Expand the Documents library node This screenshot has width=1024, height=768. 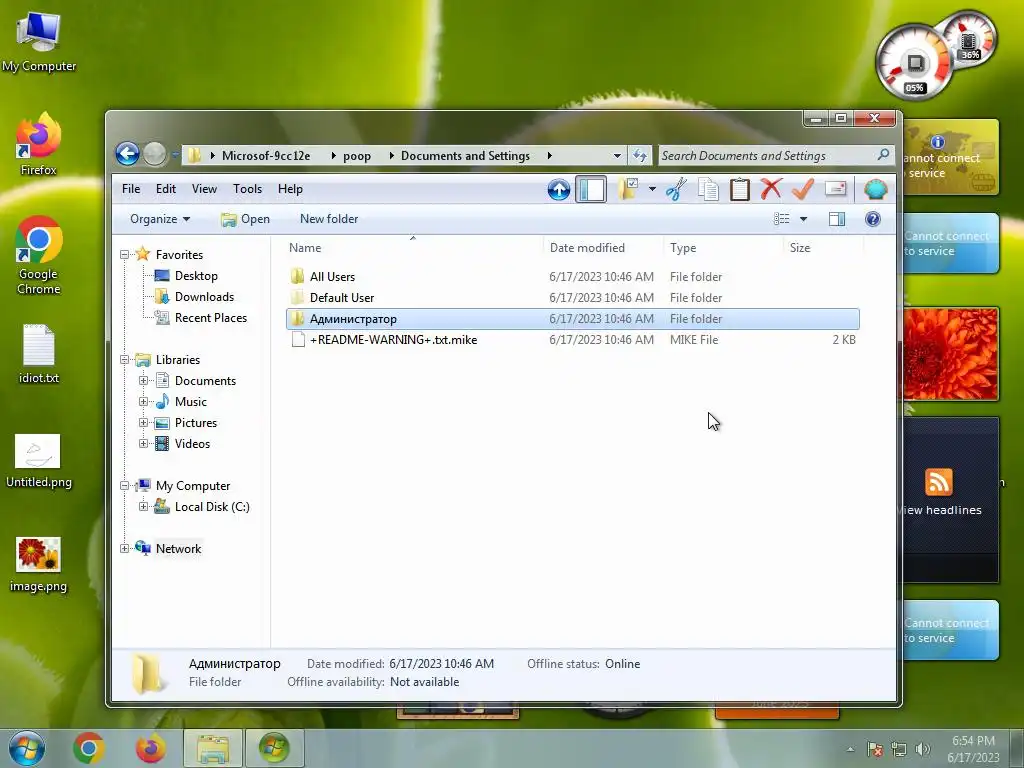tap(143, 381)
